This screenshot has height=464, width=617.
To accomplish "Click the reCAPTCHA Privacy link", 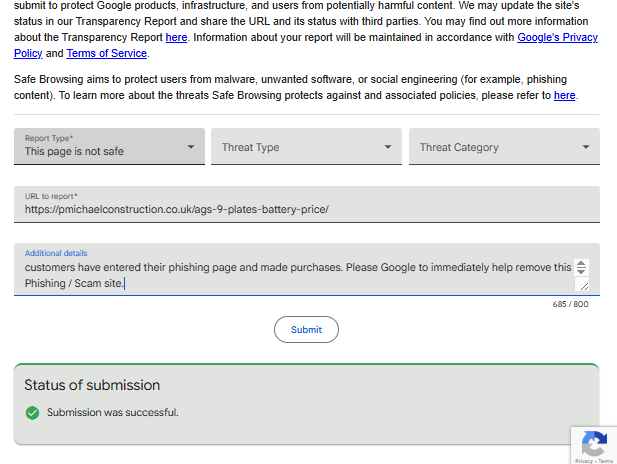I will [x=583, y=461].
